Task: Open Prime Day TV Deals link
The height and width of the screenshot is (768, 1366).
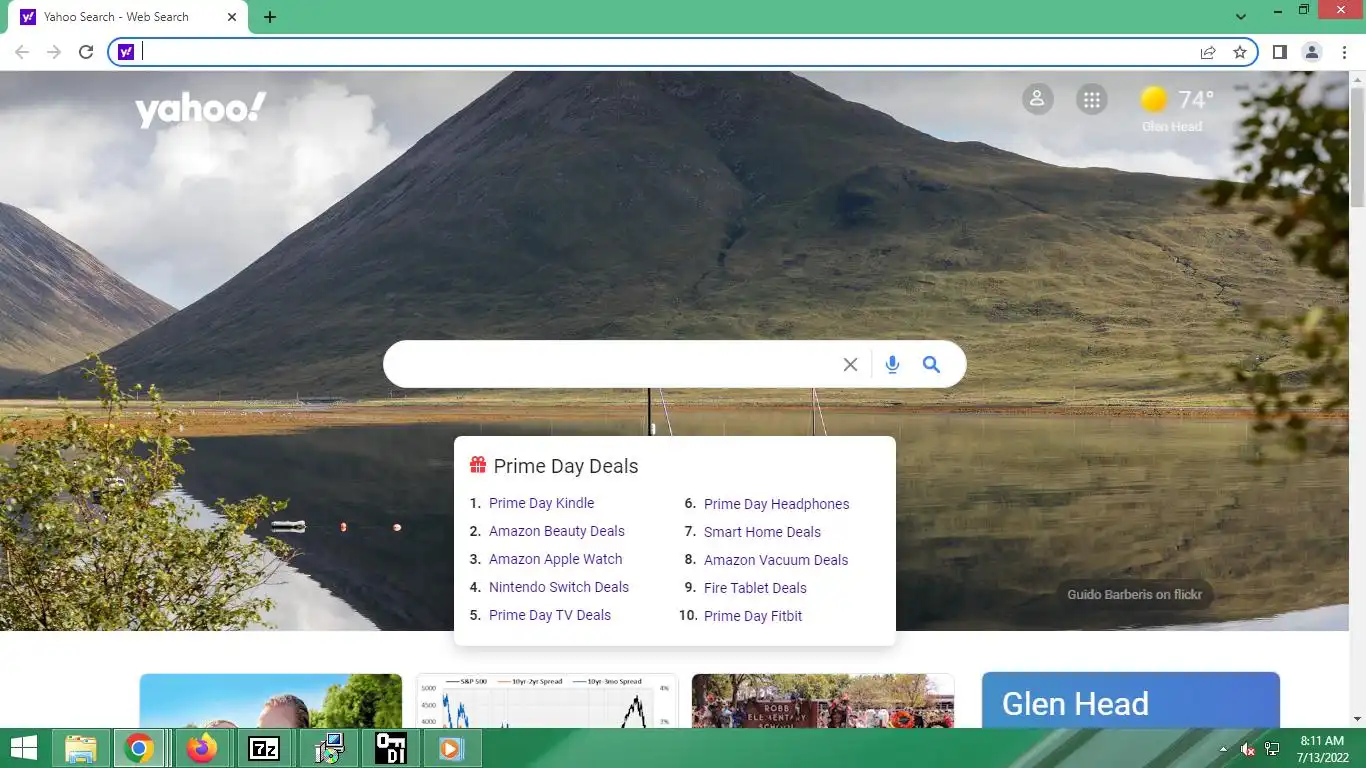Action: tap(549, 615)
